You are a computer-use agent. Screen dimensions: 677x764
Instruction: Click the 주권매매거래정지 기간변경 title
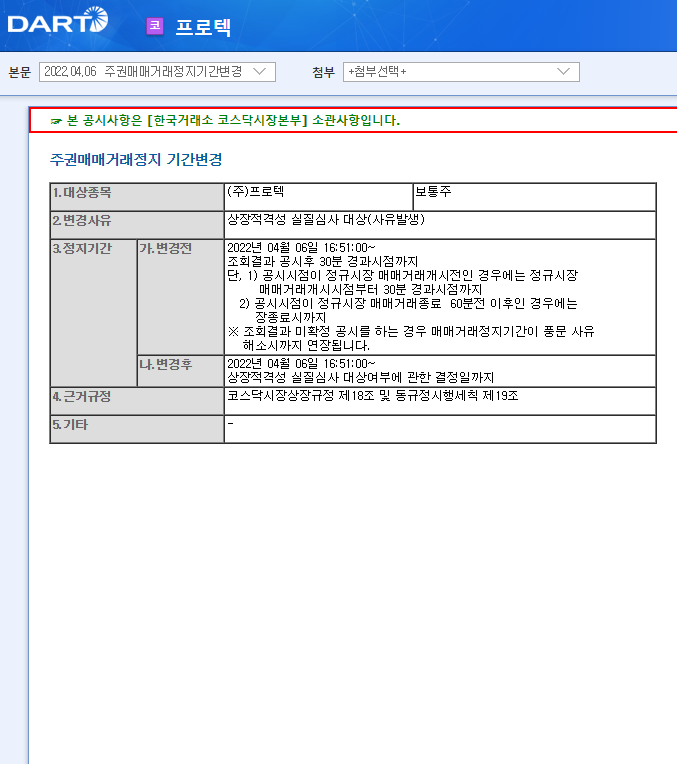click(x=136, y=159)
